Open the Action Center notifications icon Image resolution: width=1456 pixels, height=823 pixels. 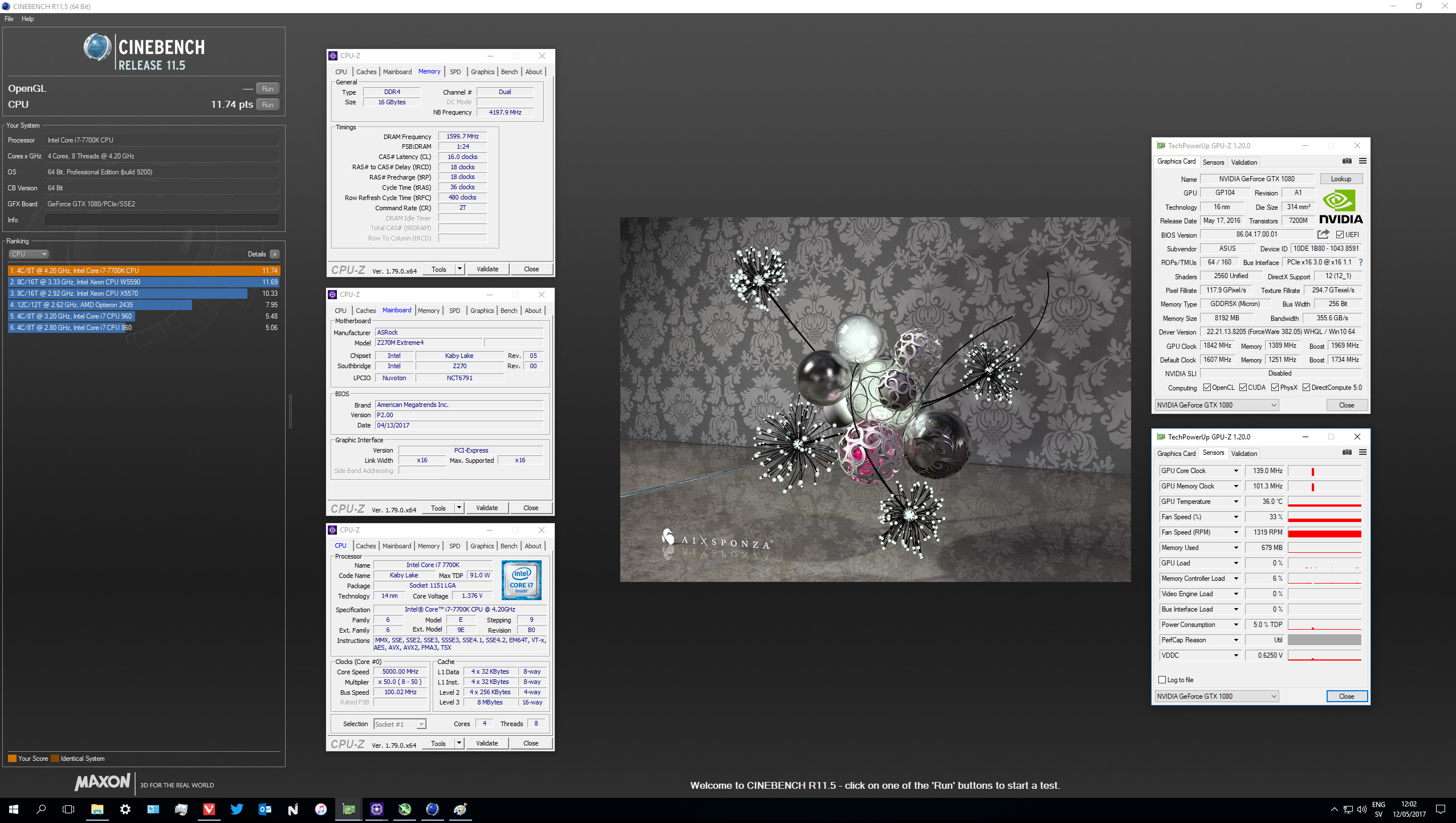pyautogui.click(x=1441, y=809)
